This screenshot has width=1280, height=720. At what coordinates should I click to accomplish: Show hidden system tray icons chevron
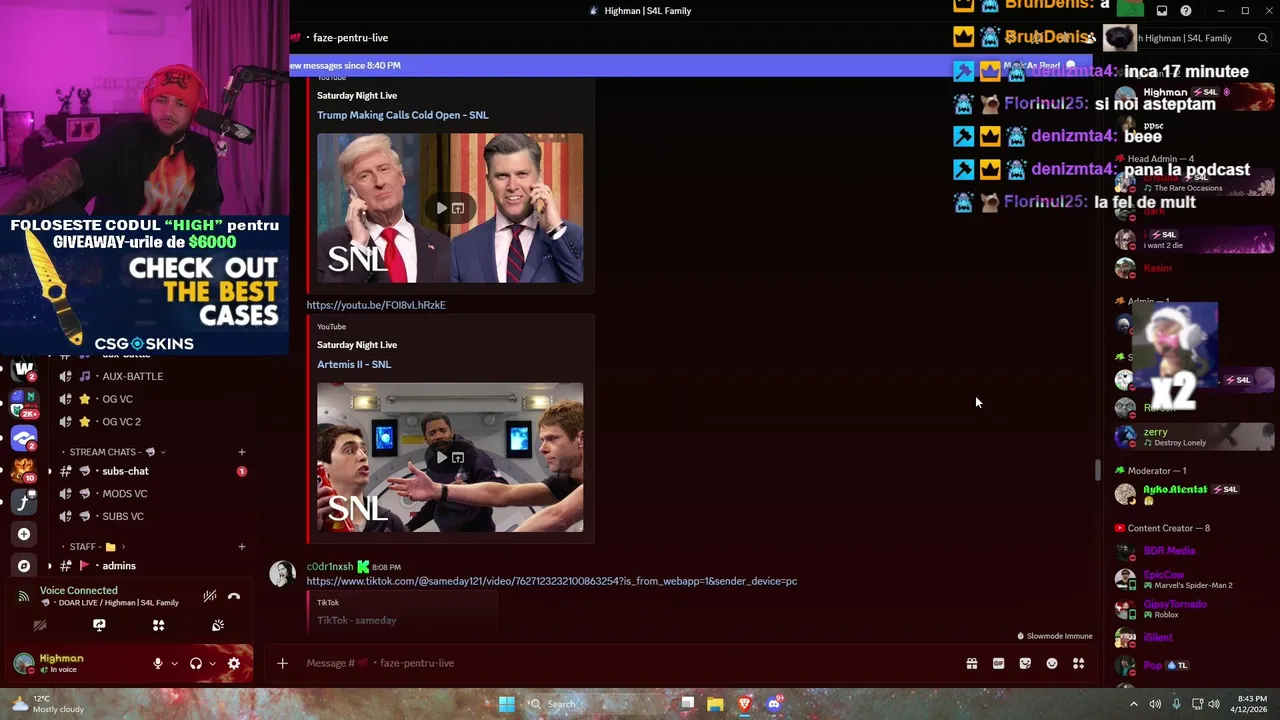1133,704
